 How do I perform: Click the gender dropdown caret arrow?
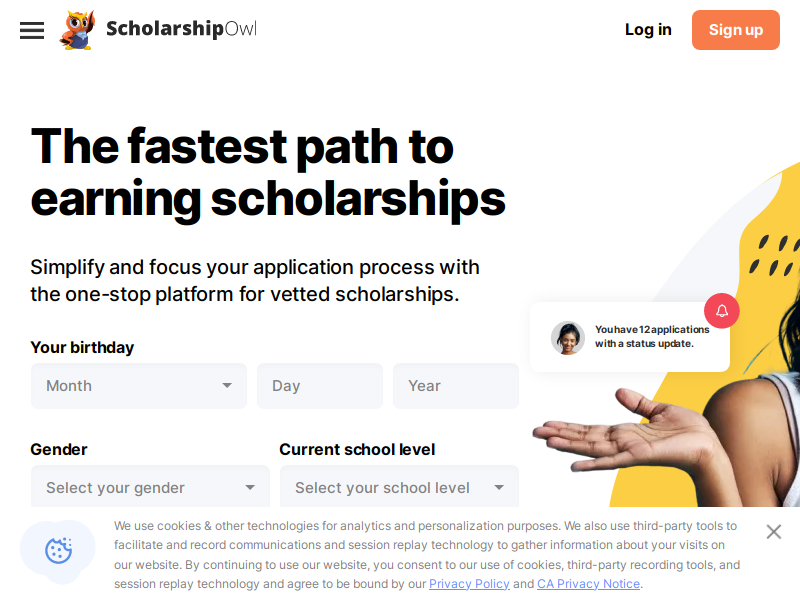[250, 488]
